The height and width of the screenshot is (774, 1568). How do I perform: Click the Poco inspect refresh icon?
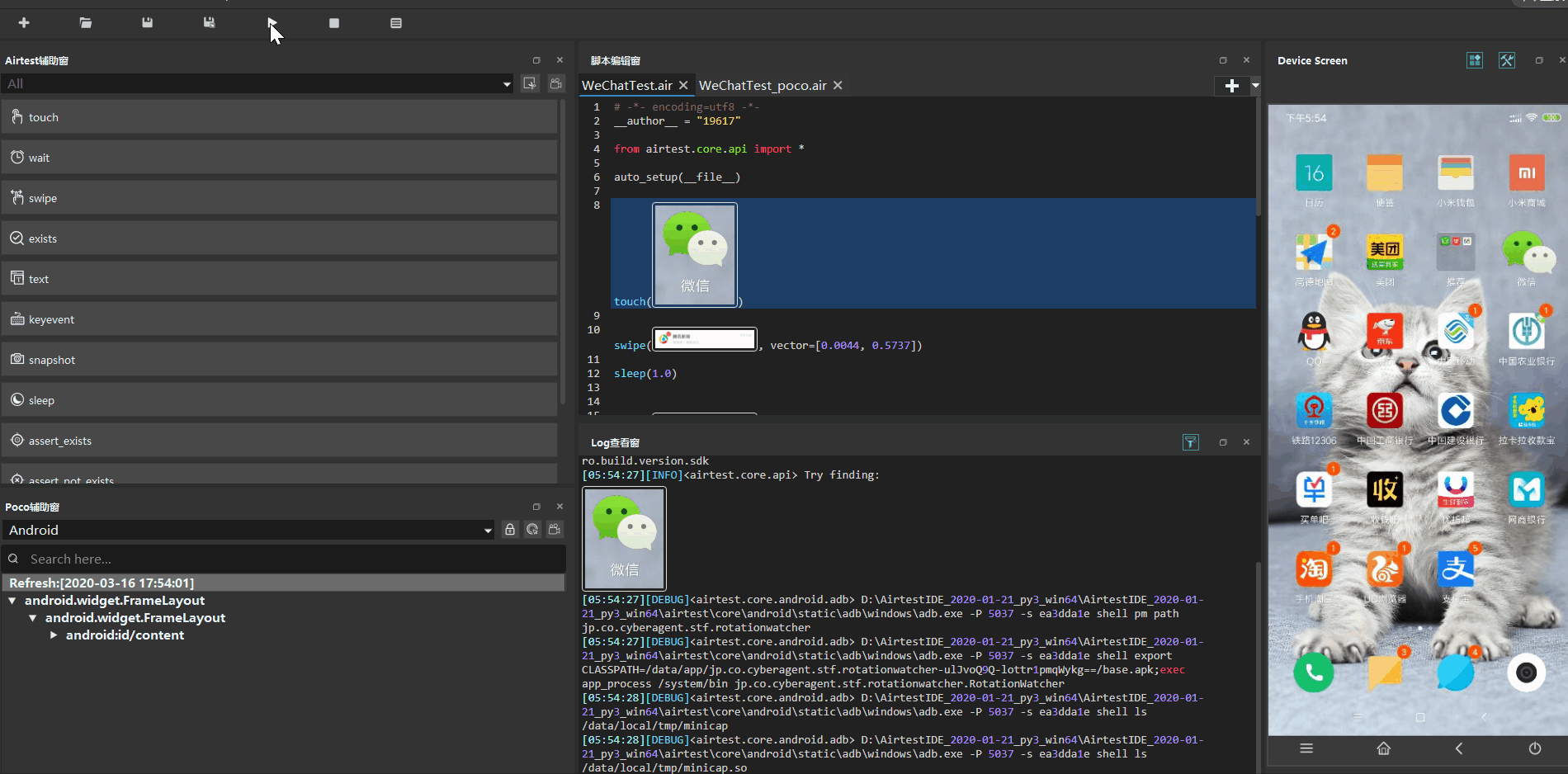click(x=532, y=530)
